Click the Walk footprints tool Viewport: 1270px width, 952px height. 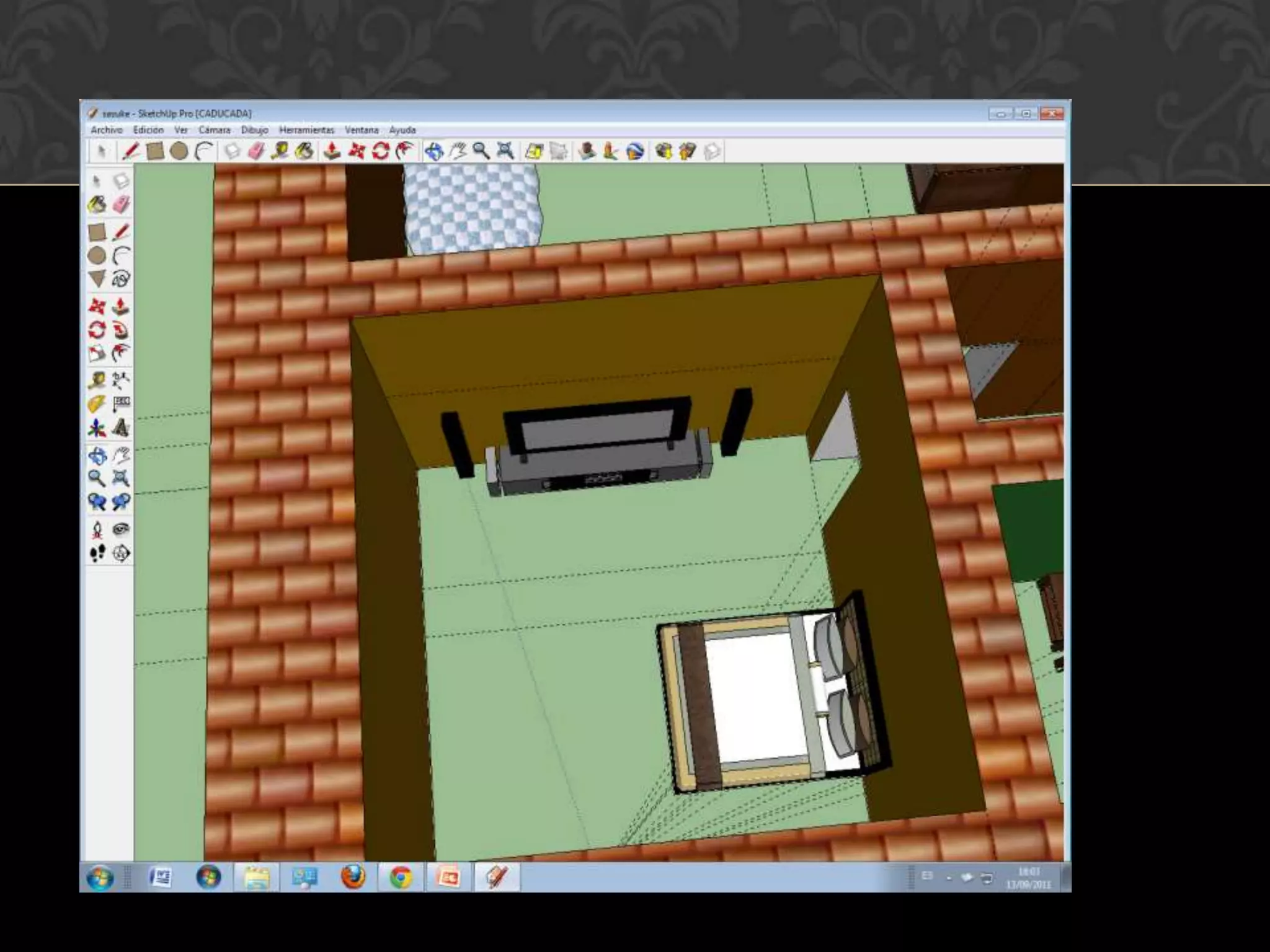[x=97, y=553]
